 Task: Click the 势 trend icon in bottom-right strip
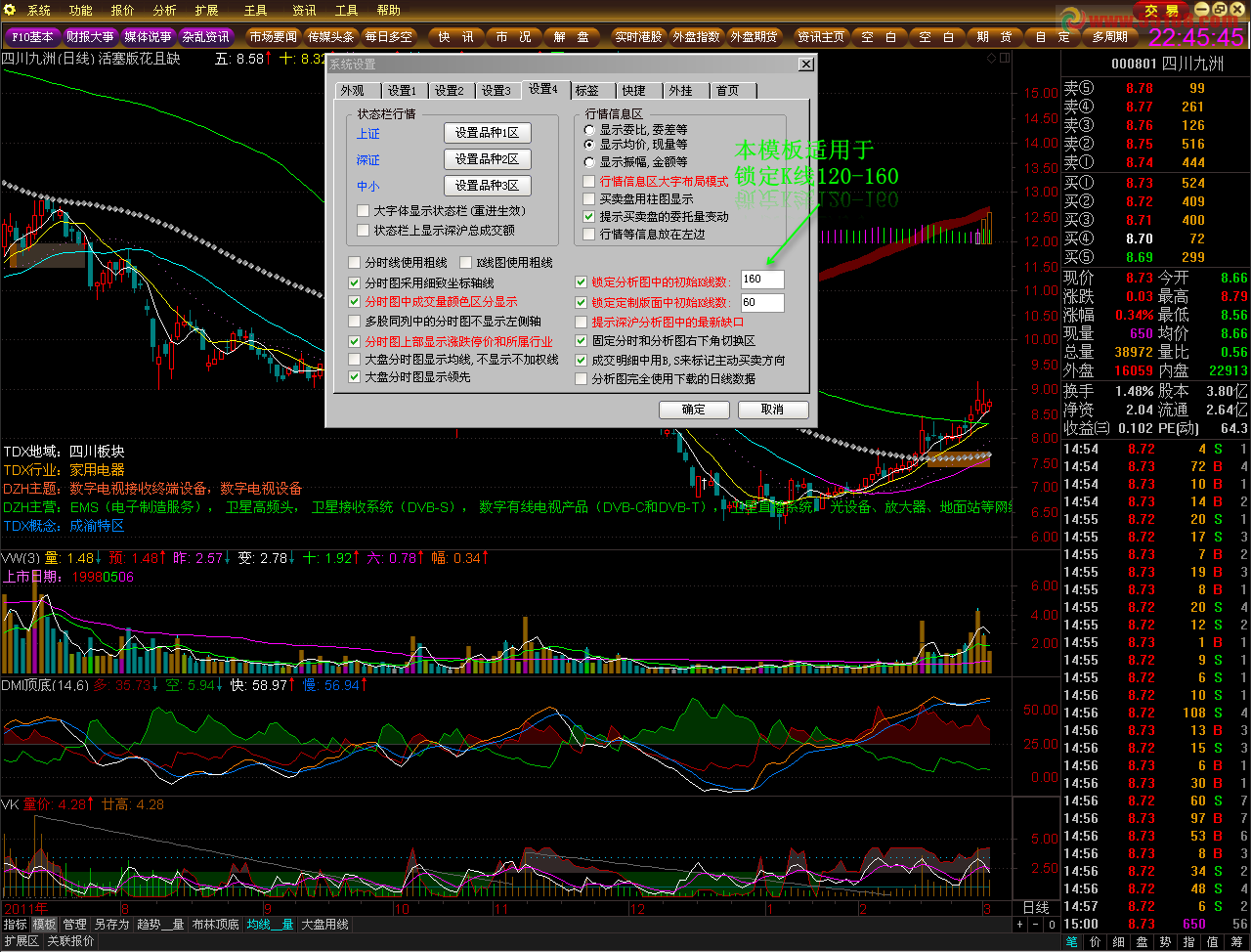[1165, 942]
